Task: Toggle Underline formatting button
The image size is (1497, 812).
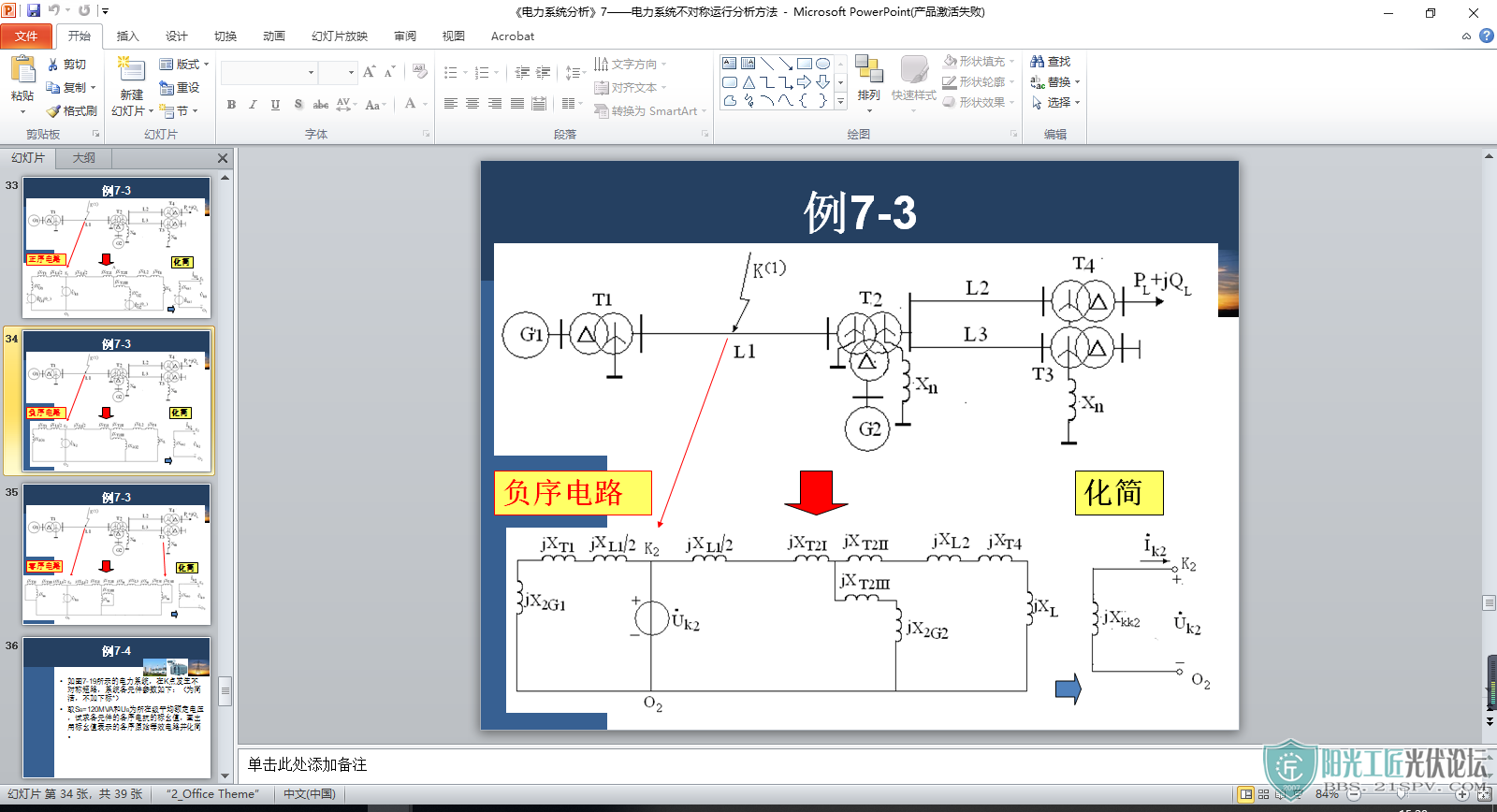Action: coord(275,105)
